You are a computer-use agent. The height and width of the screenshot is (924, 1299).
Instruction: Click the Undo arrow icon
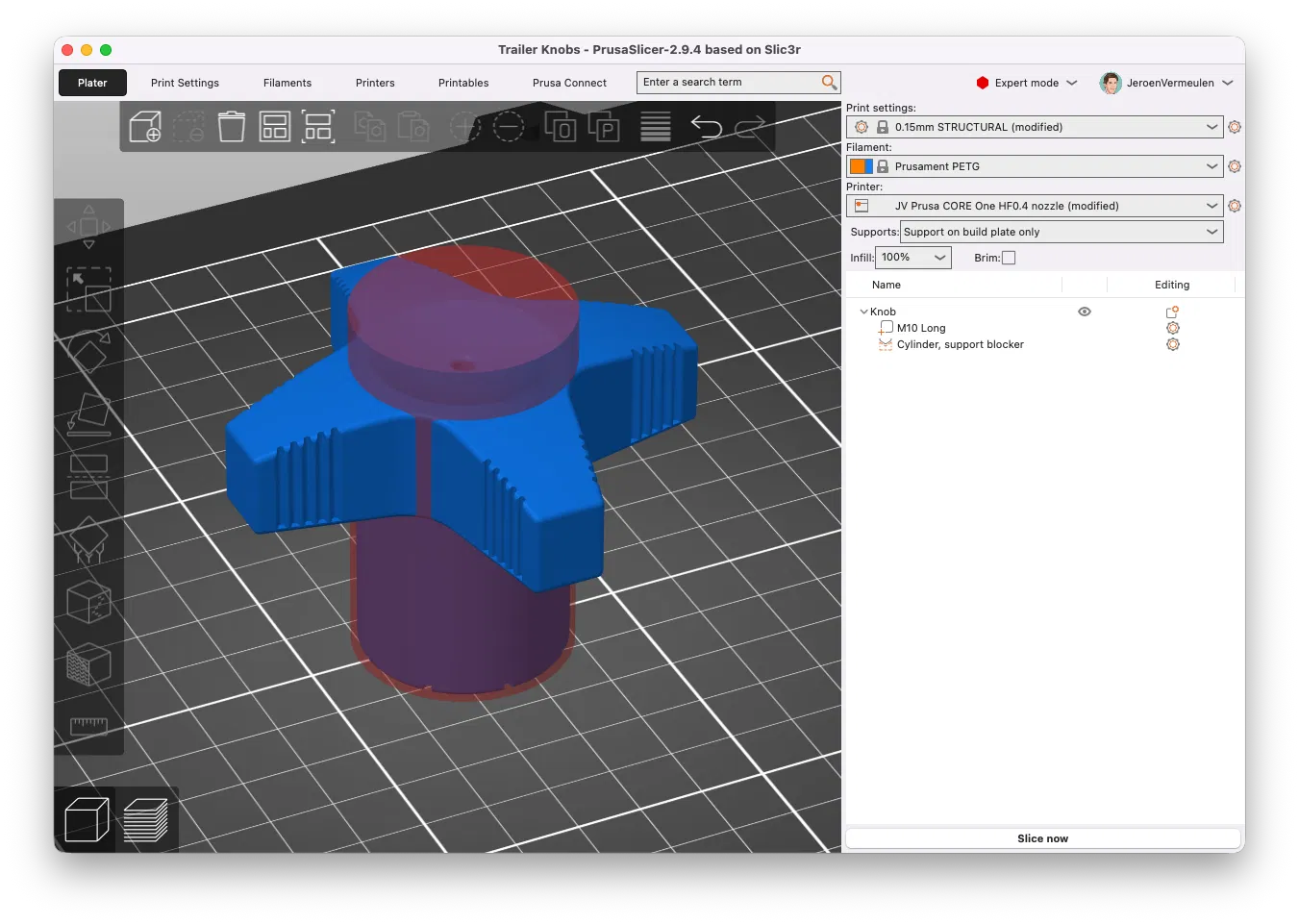[x=706, y=127]
